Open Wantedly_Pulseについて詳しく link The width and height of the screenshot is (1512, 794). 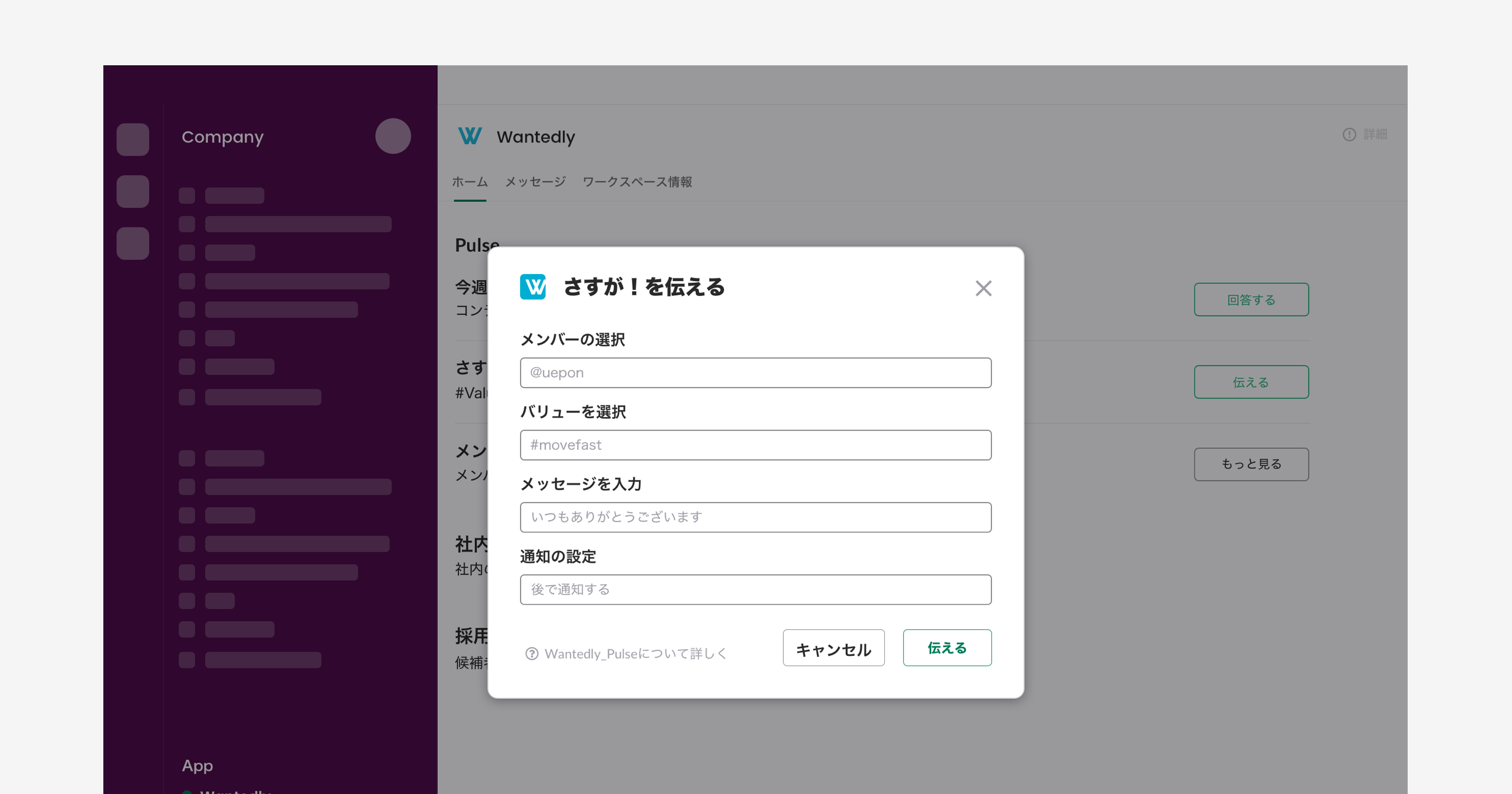click(635, 654)
